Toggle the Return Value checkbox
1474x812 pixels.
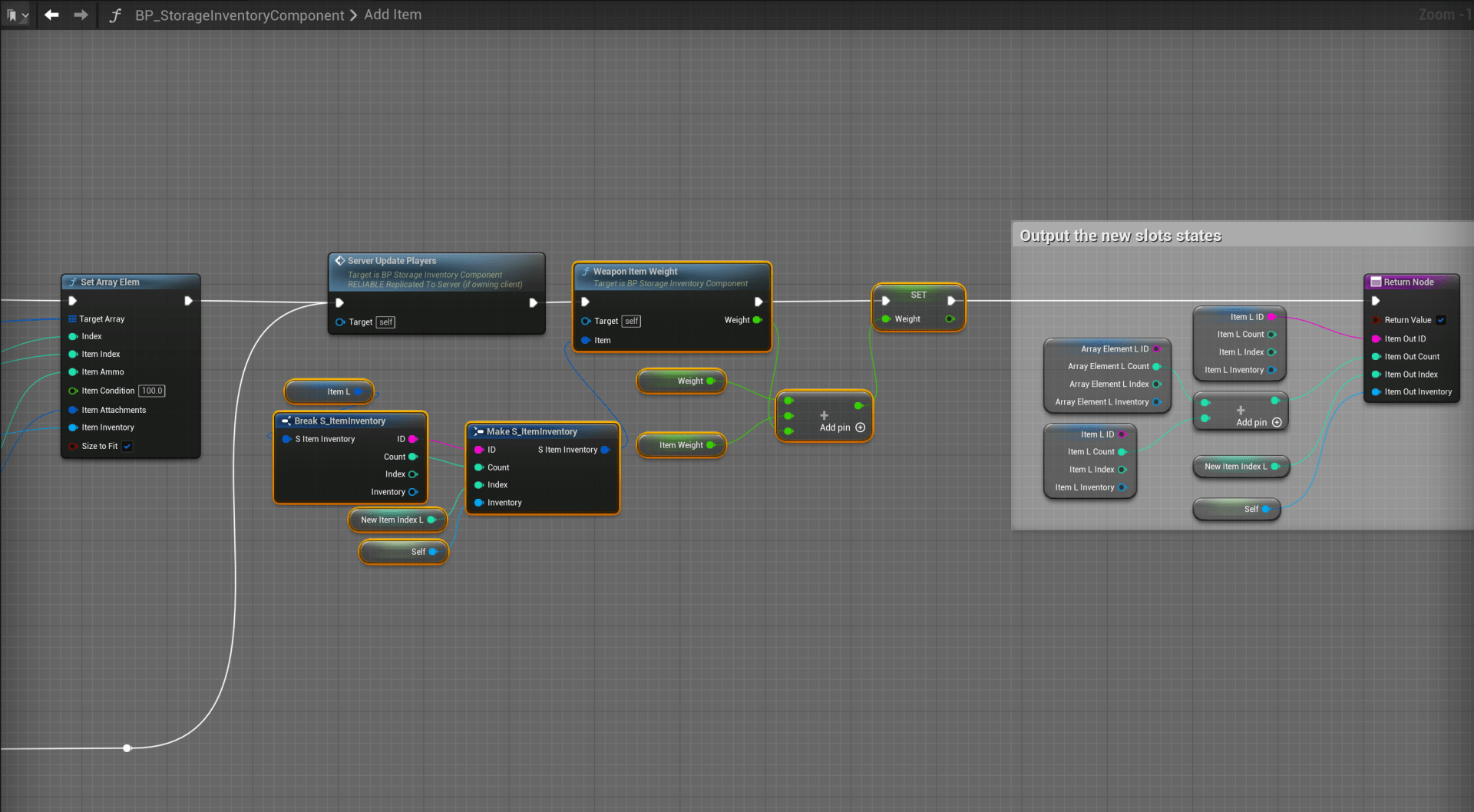point(1441,320)
